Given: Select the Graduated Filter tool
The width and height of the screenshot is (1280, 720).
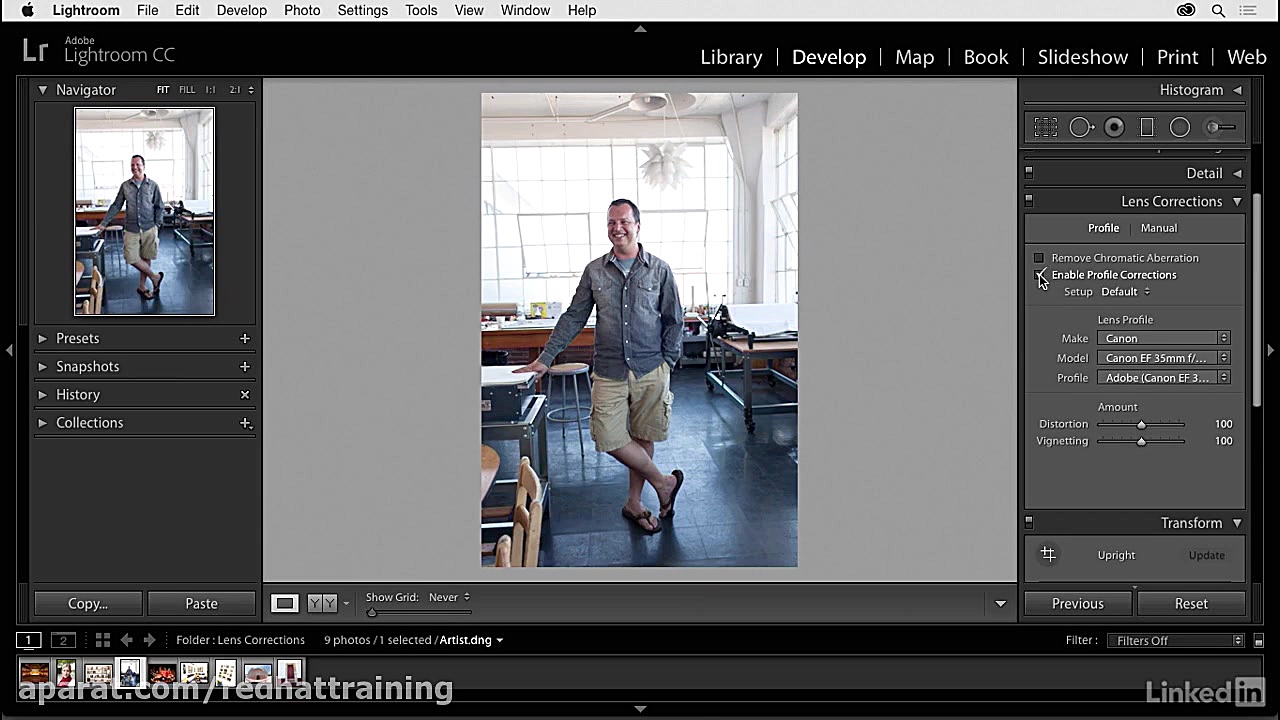Looking at the screenshot, I should point(1147,127).
